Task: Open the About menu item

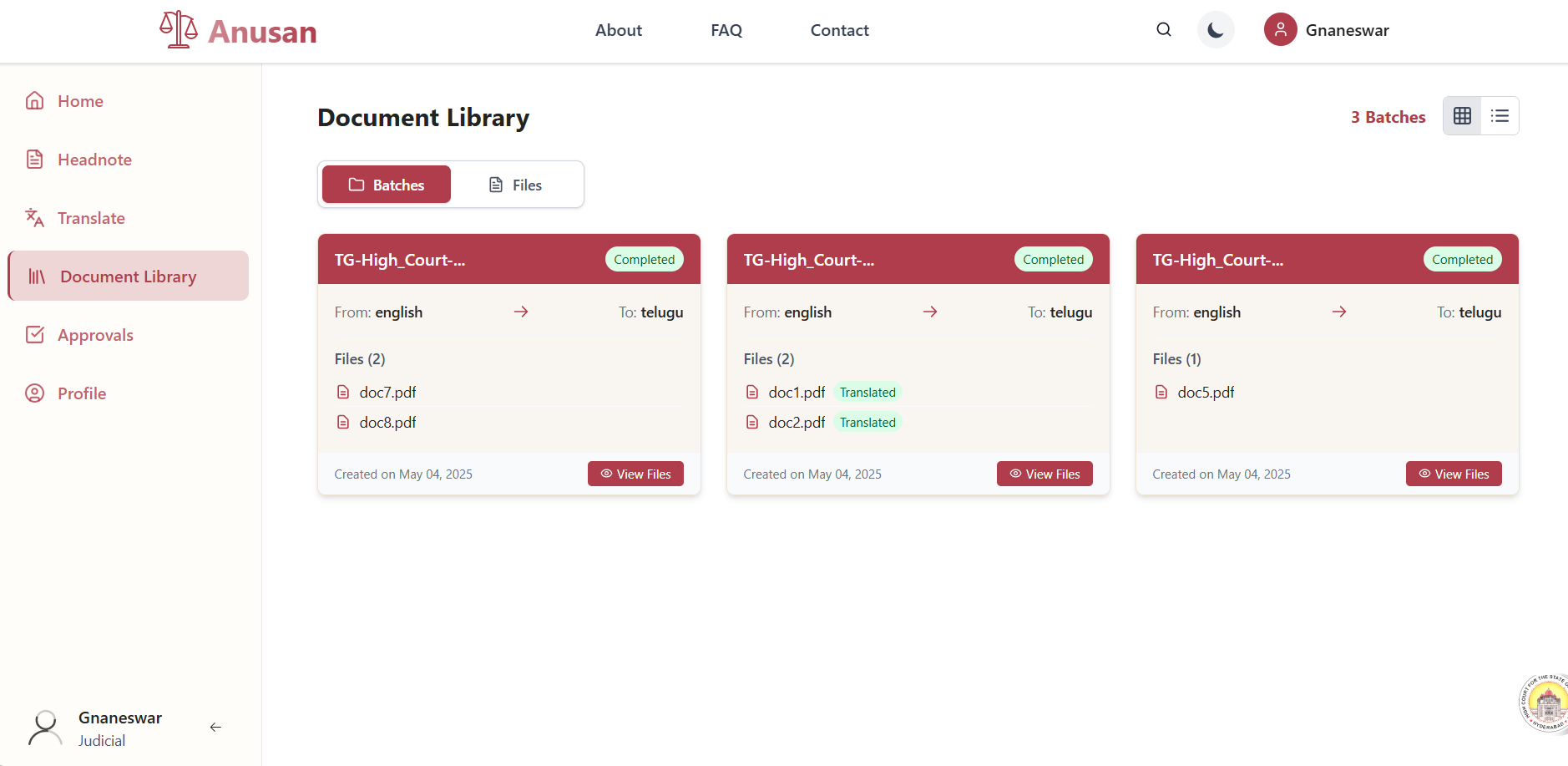Action: [618, 30]
